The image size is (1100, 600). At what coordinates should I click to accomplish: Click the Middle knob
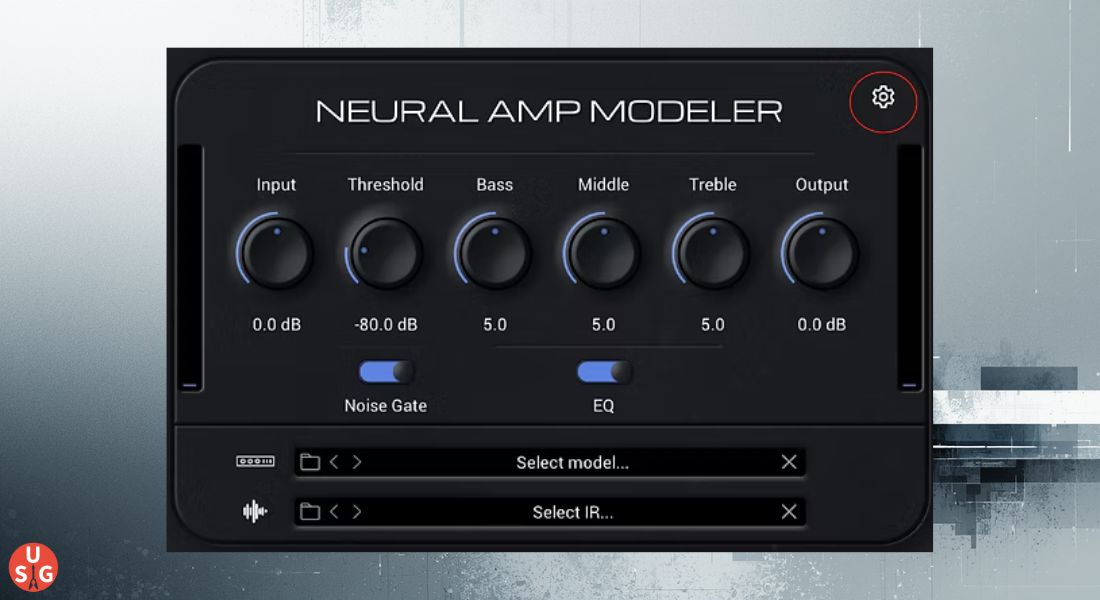(603, 253)
